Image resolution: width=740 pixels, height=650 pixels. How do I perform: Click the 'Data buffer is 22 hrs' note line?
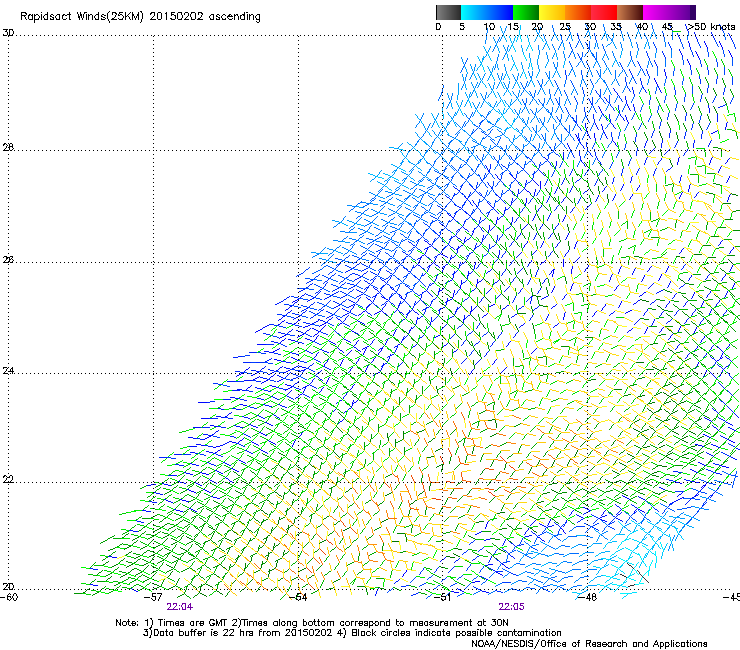point(352,633)
